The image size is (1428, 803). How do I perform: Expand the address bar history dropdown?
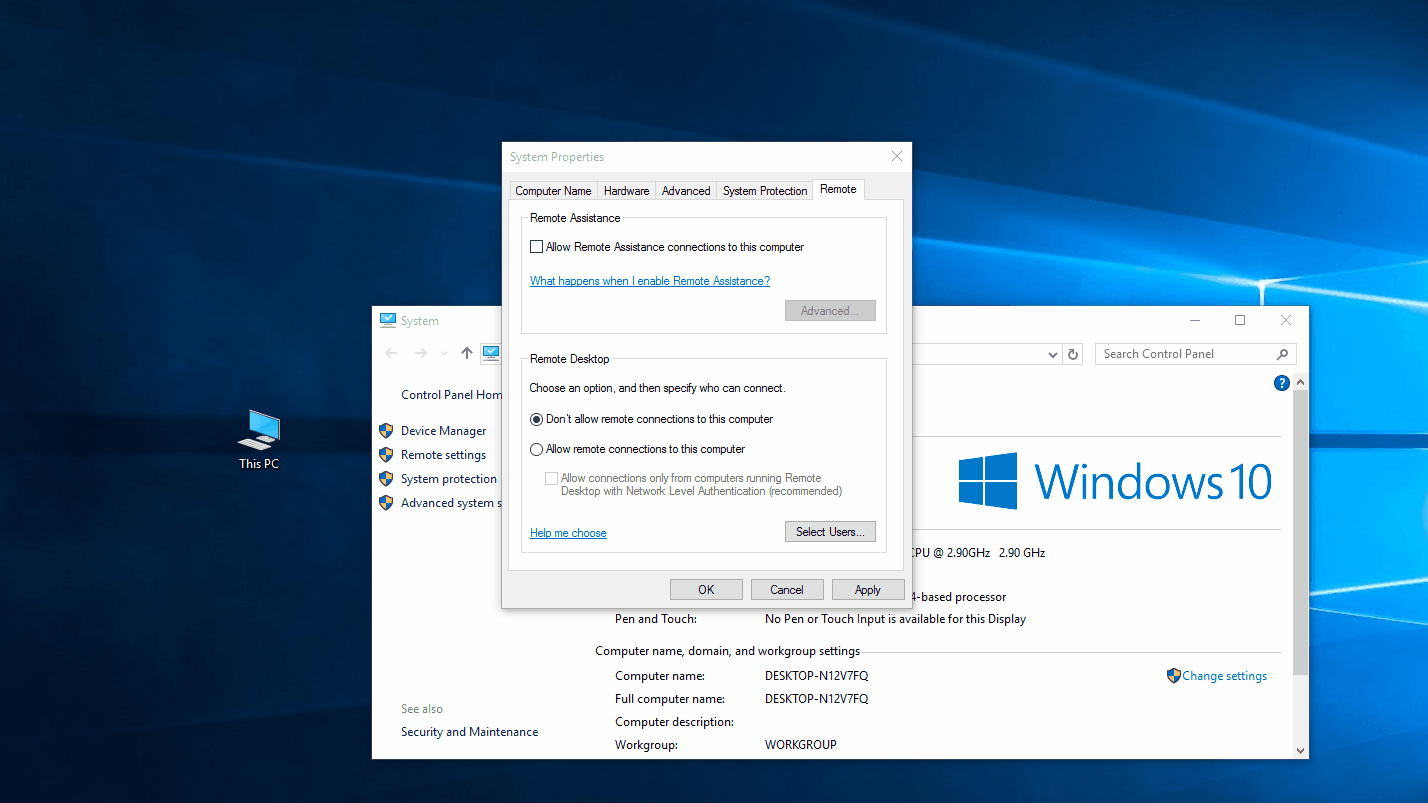coord(1053,354)
